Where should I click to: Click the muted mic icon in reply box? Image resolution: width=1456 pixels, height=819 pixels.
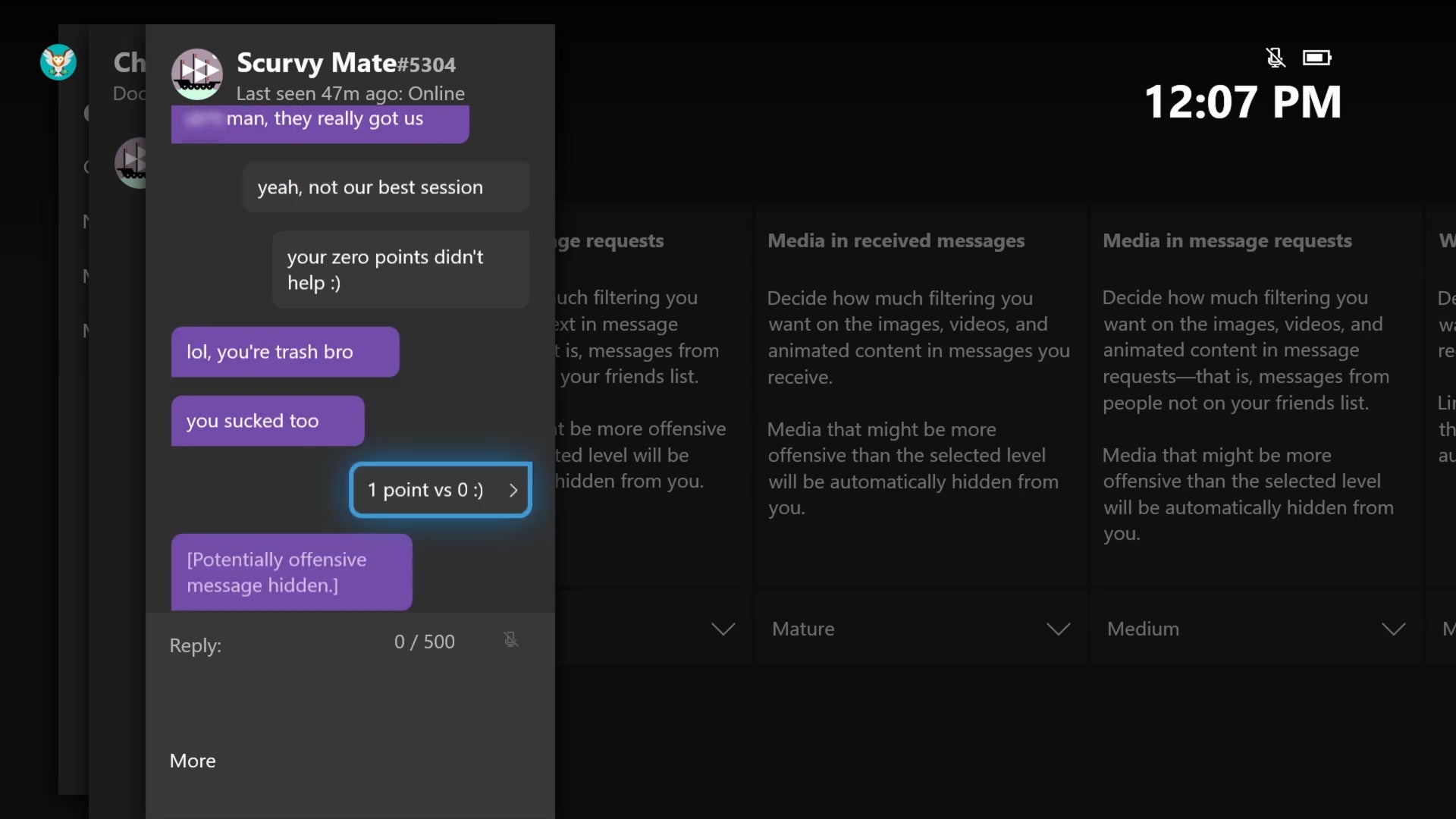coord(511,640)
